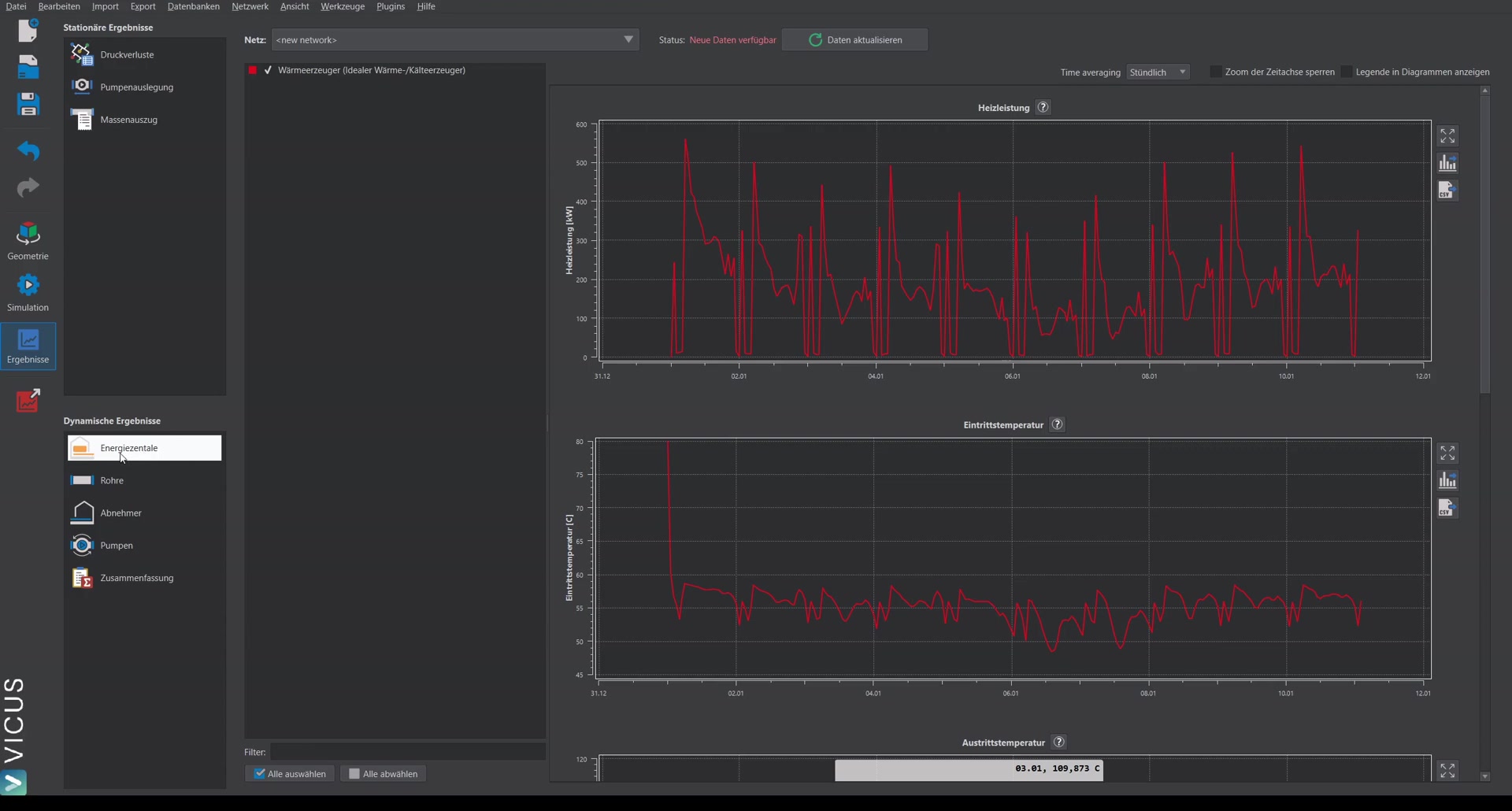Screen dimensions: 1512x811
Task: Click the charts vertical scrollbar thumb
Action: pos(1484,244)
